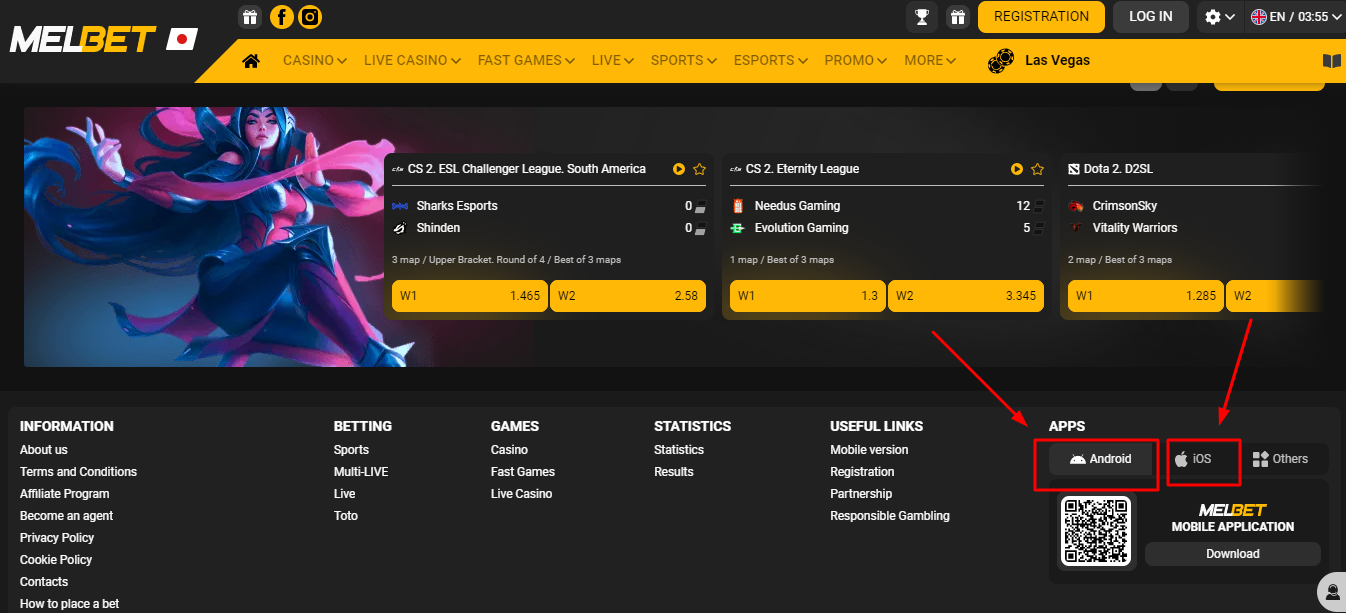Screen dimensions: 1346x613
Task: Click the home icon in navigation bar
Action: click(251, 61)
